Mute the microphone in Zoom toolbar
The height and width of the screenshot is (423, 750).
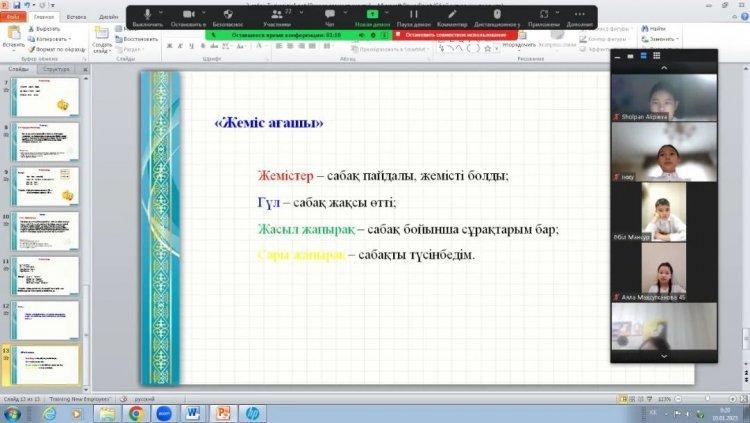(x=148, y=17)
